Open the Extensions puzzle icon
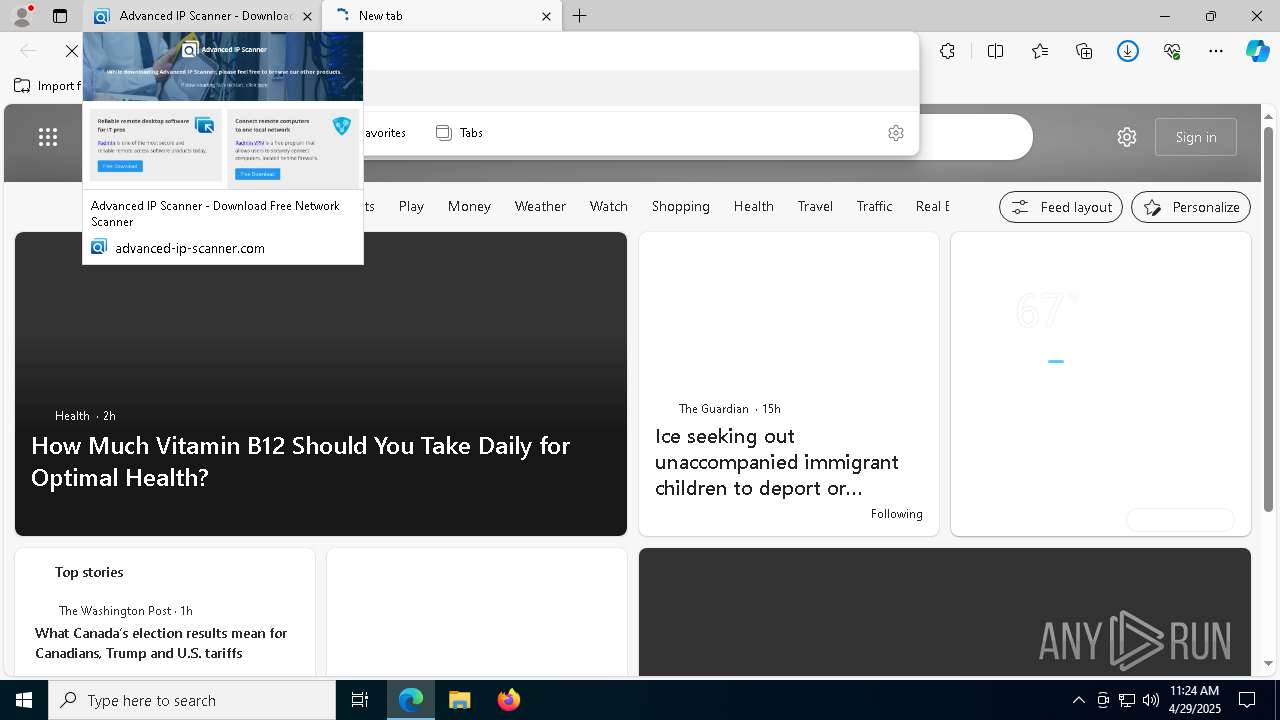1280x720 pixels. [x=948, y=51]
